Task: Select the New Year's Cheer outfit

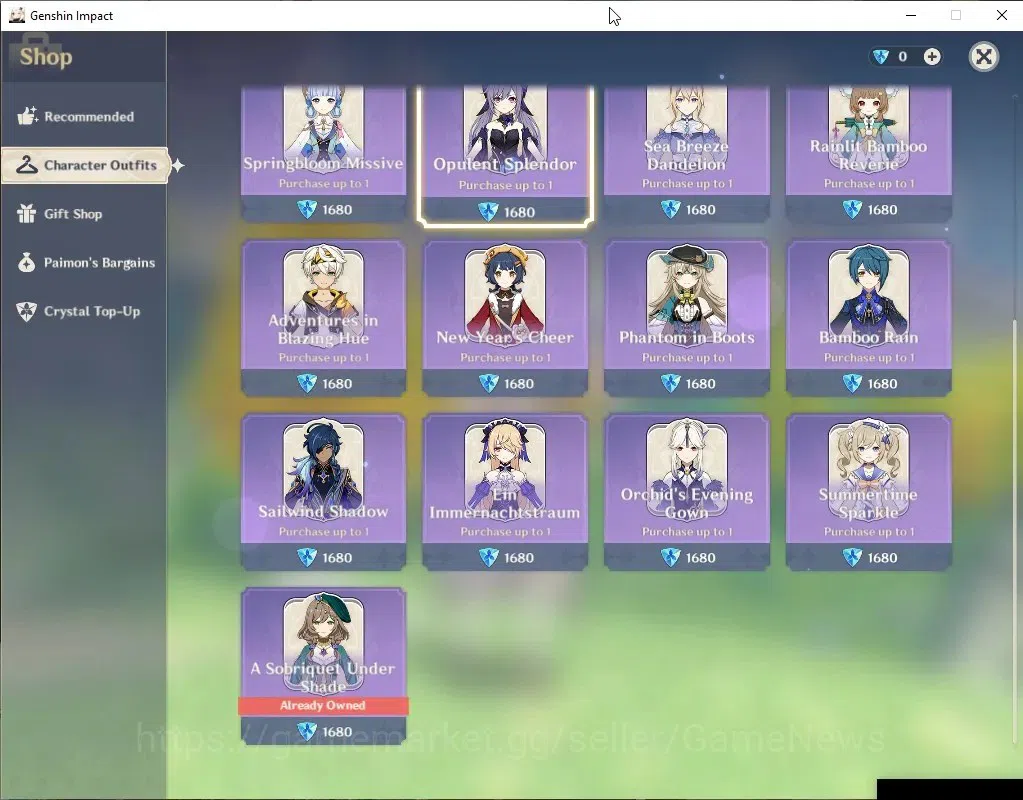Action: [506, 318]
